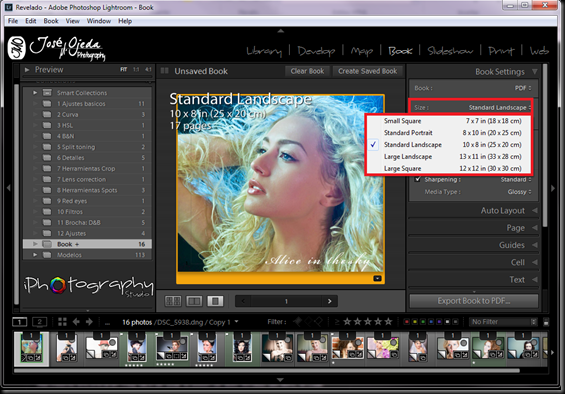565x394 pixels.
Task: Hide the bottom filmstrip panel arrow
Action: click(280, 380)
